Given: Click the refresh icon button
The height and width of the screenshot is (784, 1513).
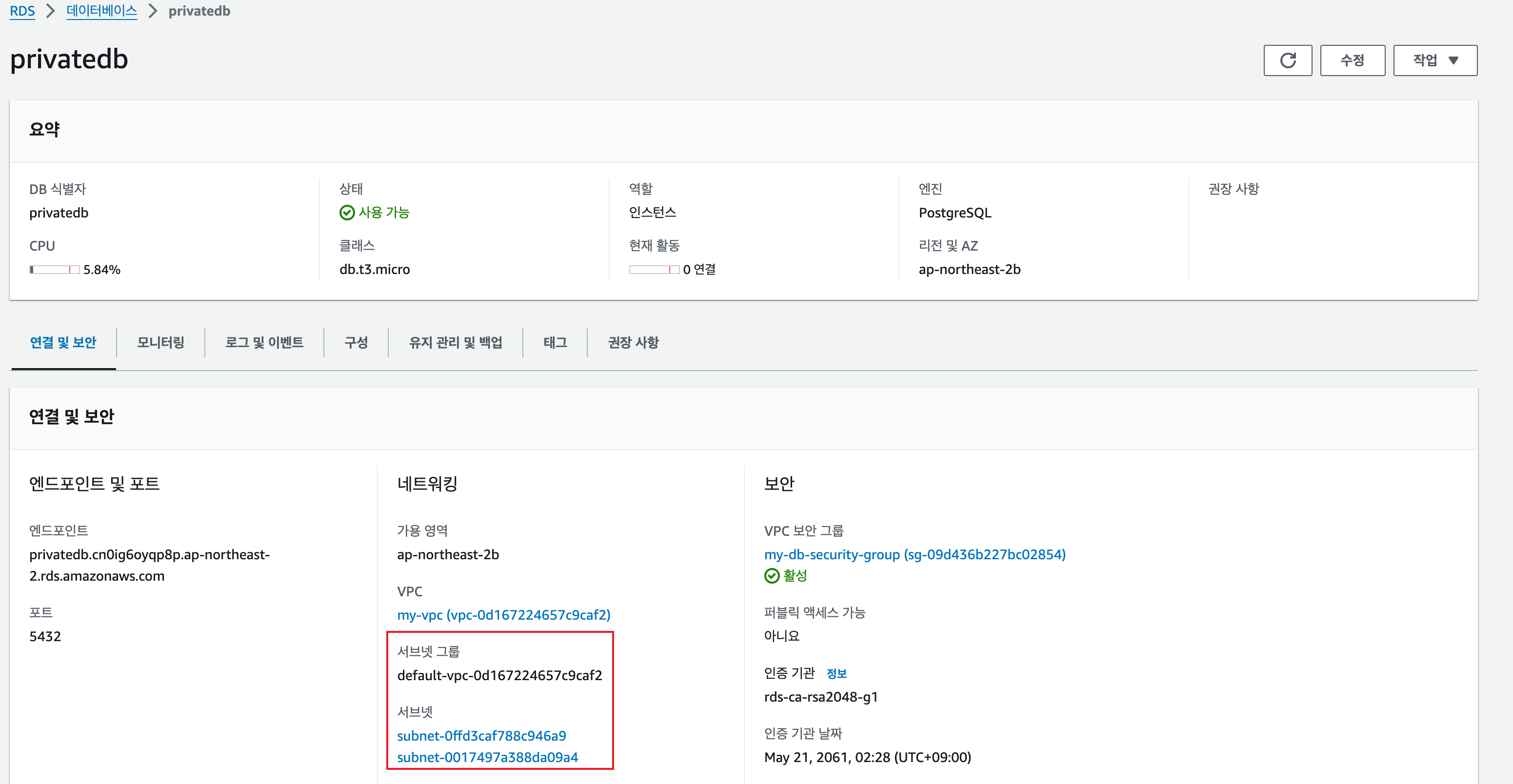Looking at the screenshot, I should click(1288, 60).
